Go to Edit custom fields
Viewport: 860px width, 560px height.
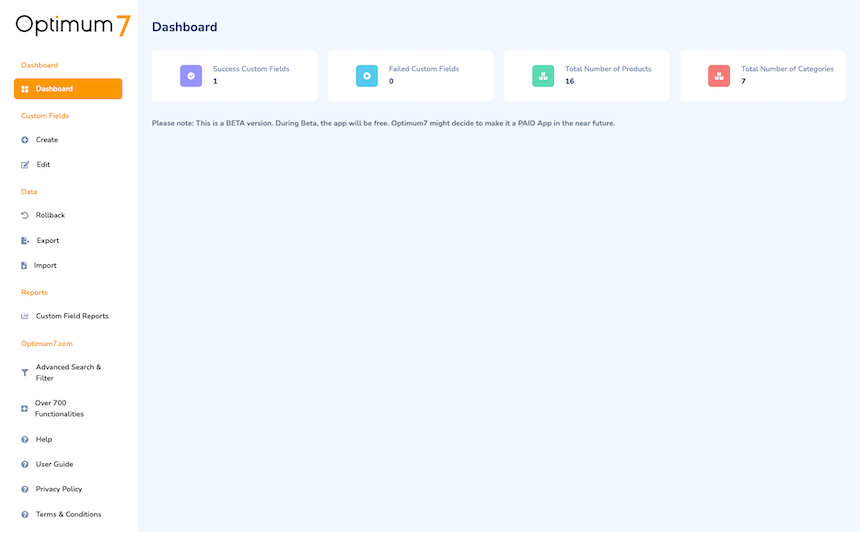coord(43,165)
